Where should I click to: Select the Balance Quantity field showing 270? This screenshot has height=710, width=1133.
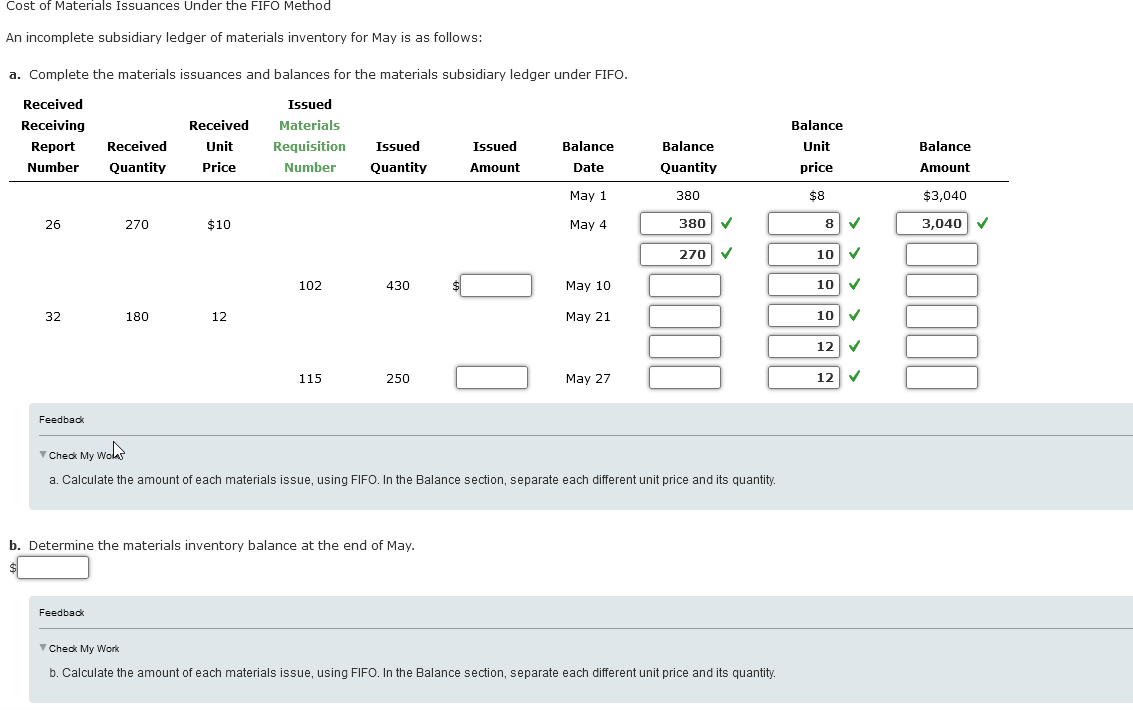[676, 254]
